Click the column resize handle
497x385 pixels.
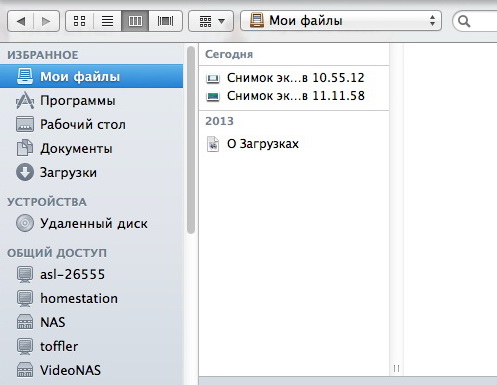396,368
